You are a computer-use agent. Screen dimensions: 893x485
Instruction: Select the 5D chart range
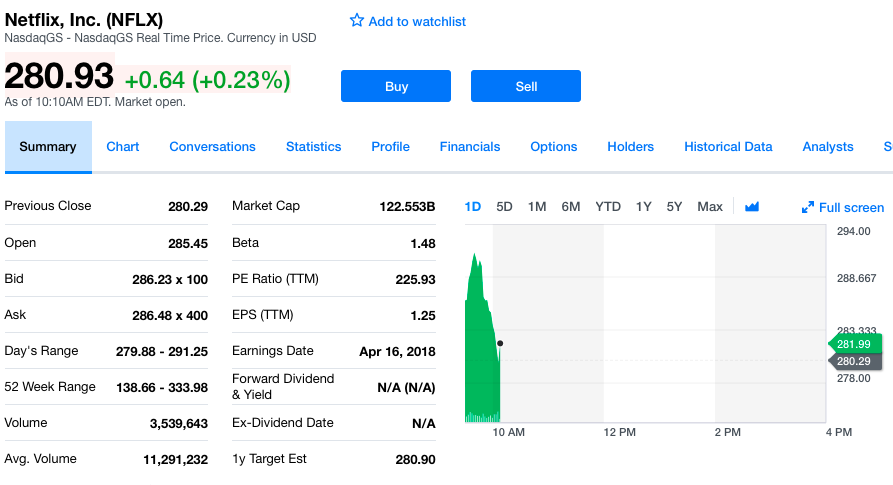(504, 207)
